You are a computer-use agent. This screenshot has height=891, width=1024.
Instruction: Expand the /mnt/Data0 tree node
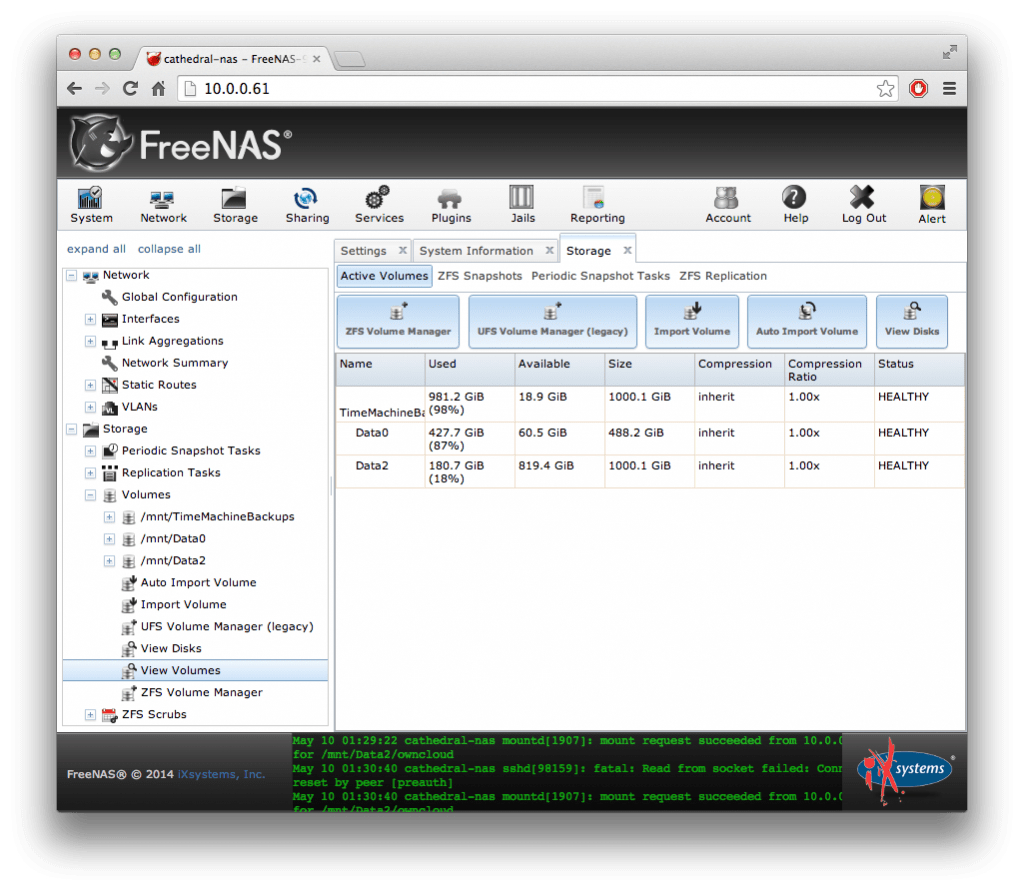click(x=109, y=539)
